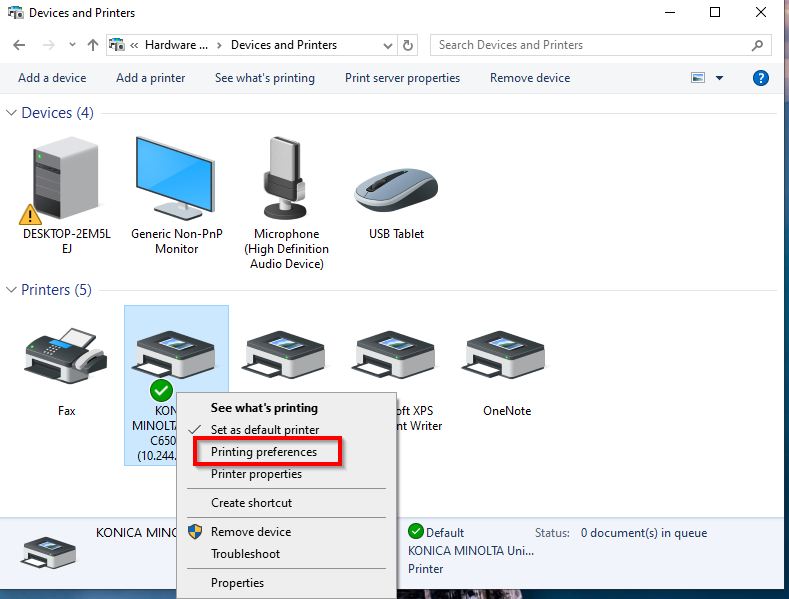The height and width of the screenshot is (599, 789).
Task: Click the Microphone High Definition Audio device
Action: click(286, 180)
